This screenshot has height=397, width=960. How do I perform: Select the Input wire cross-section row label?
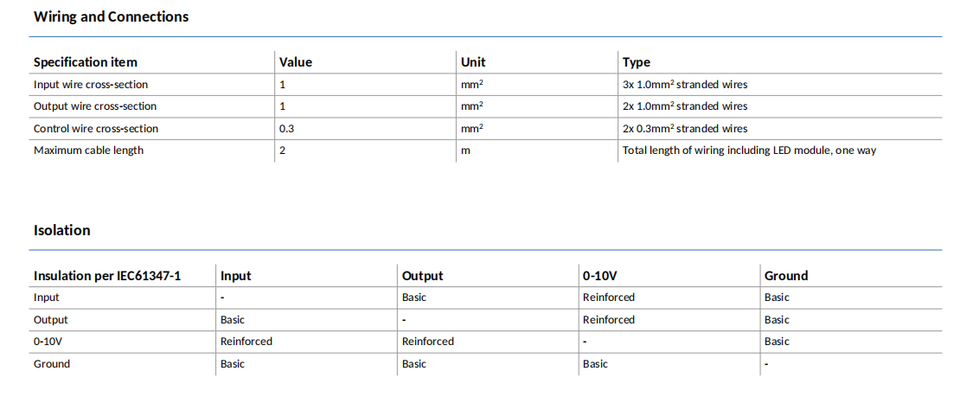[91, 85]
